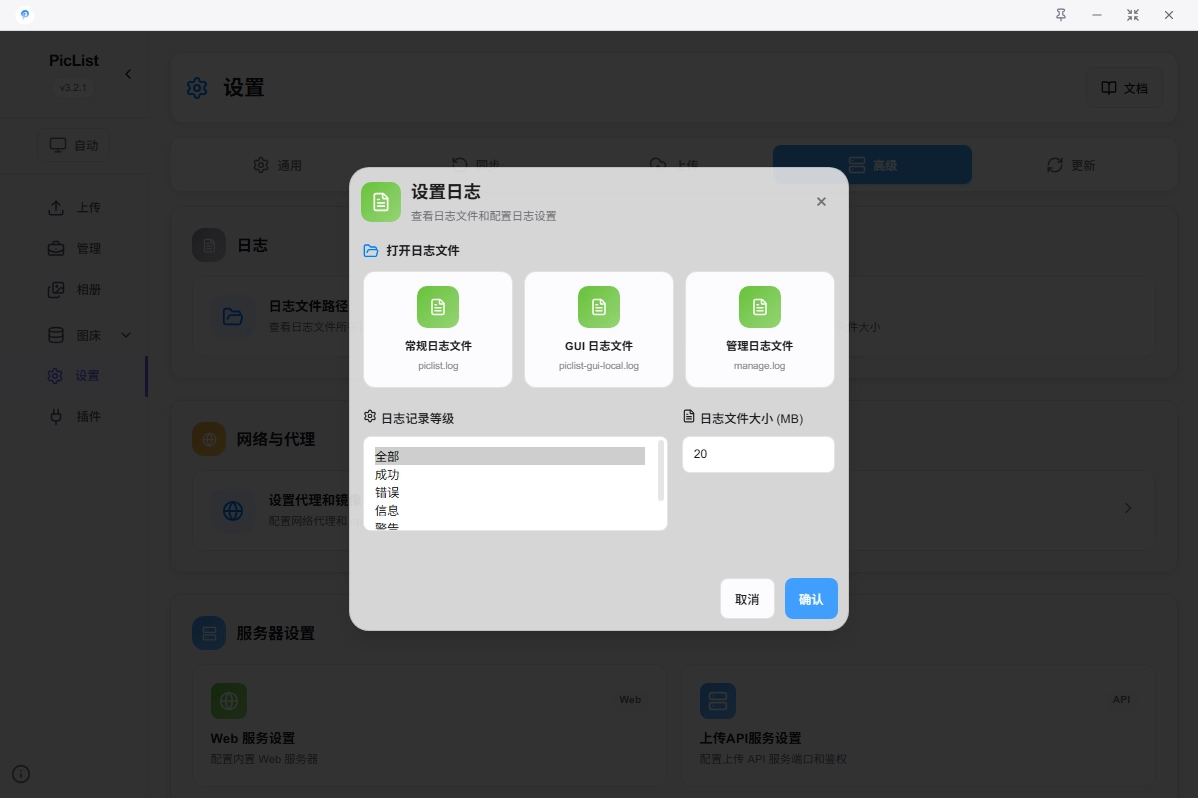Switch to the 更新 settings tab
The width and height of the screenshot is (1198, 798).
(x=1071, y=165)
